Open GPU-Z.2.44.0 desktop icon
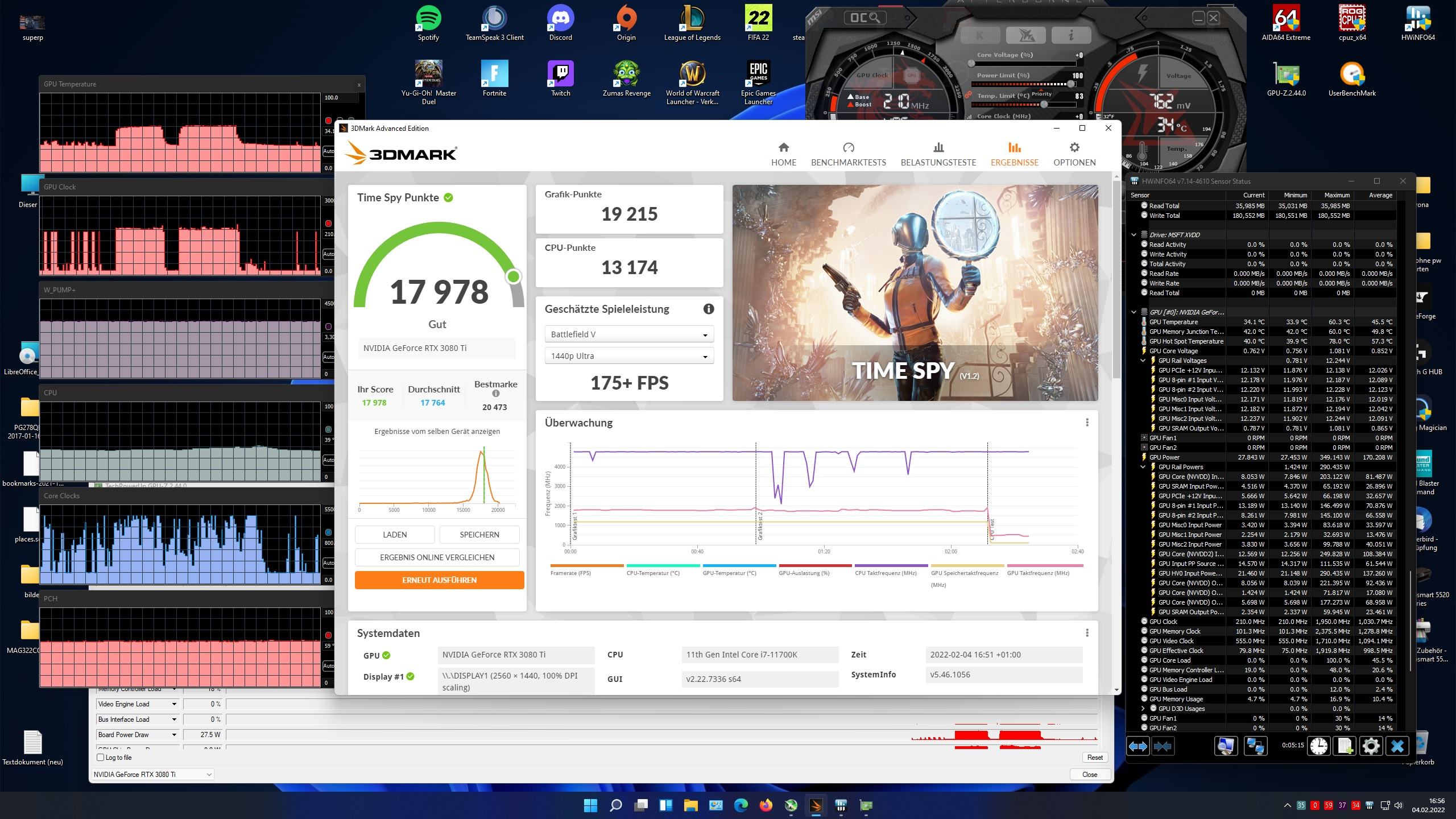 point(1286,79)
